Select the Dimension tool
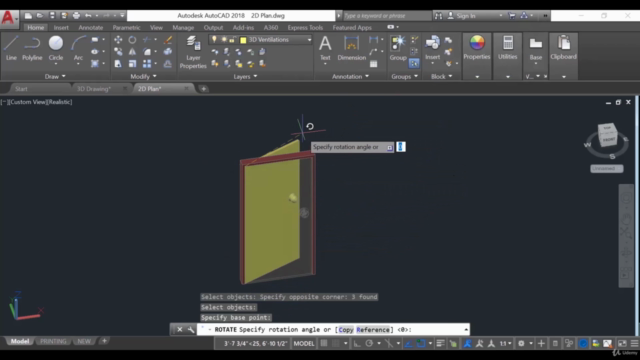 click(351, 48)
